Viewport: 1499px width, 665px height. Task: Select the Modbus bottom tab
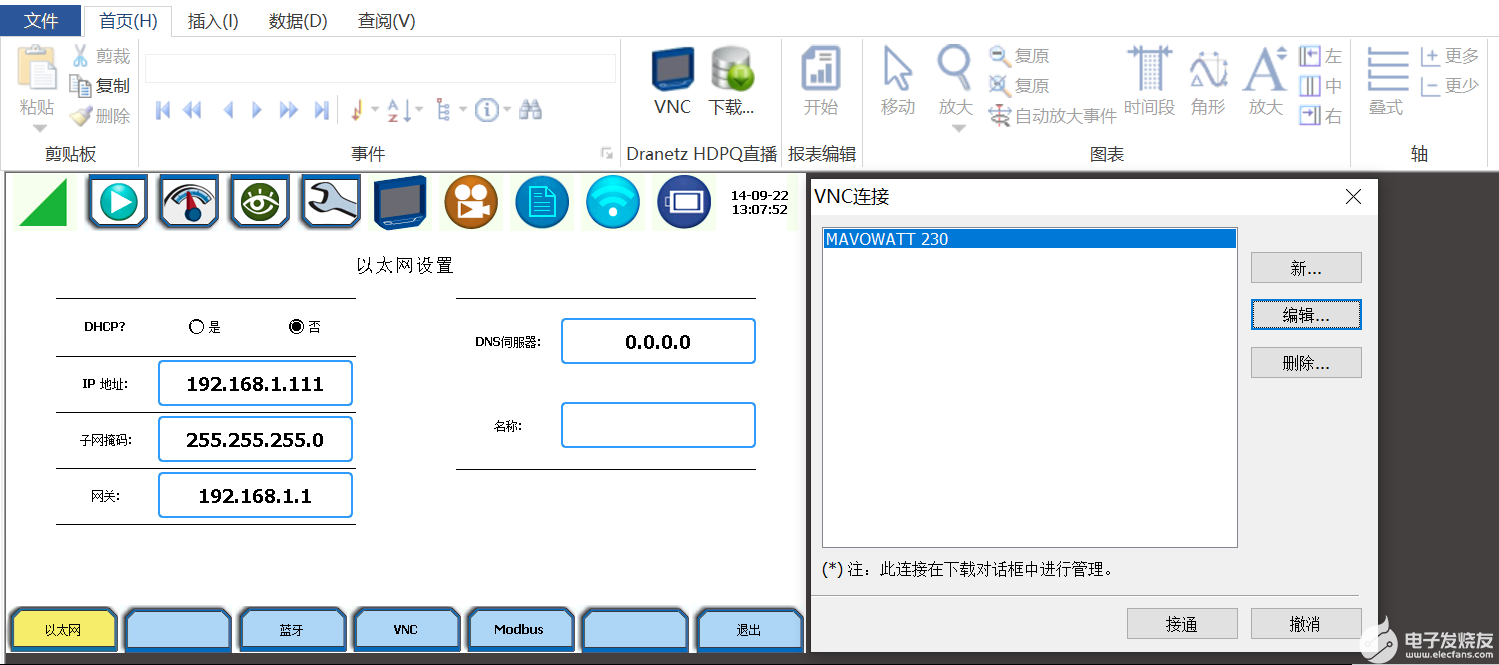(520, 630)
